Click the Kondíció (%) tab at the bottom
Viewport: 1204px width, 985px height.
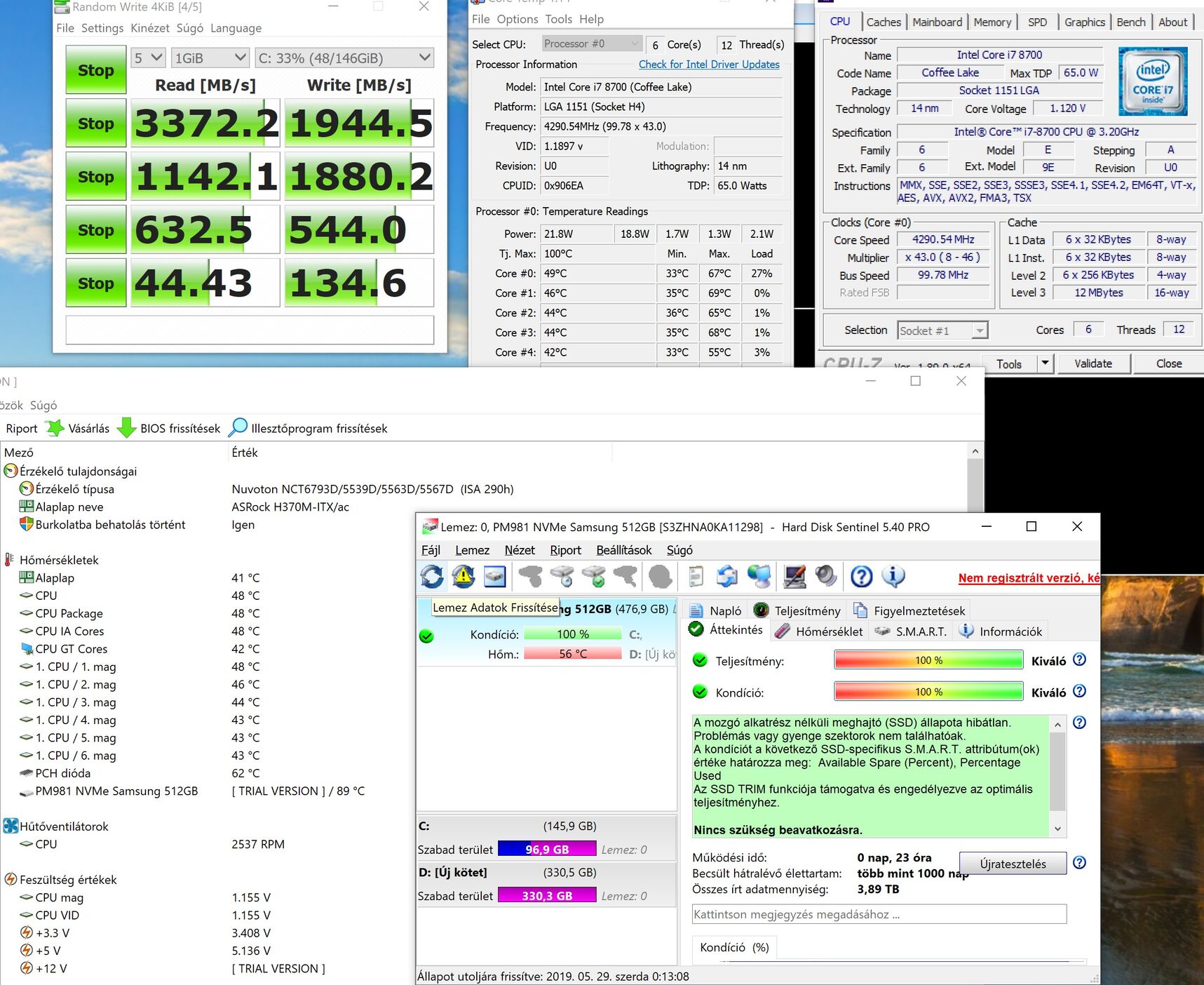click(x=734, y=947)
